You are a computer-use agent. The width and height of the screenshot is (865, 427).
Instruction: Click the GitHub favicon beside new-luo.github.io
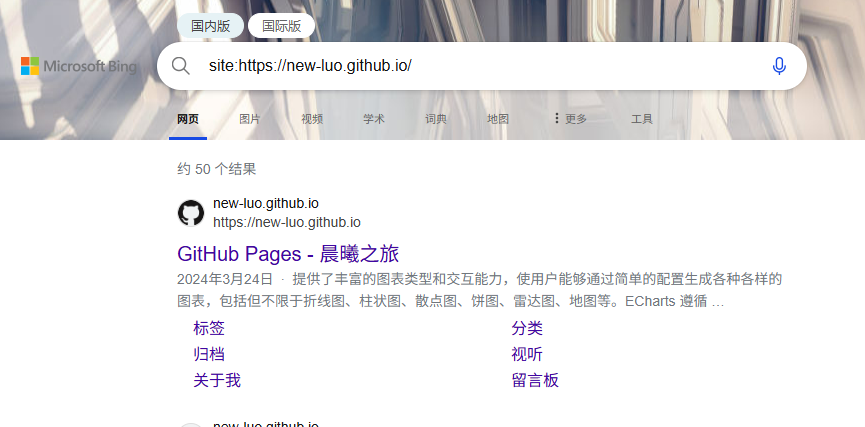point(191,213)
